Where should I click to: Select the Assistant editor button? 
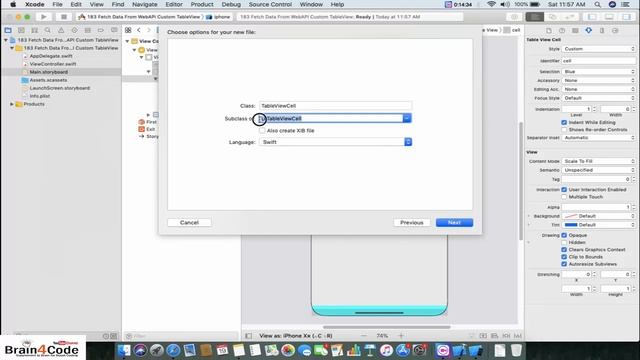552,17
